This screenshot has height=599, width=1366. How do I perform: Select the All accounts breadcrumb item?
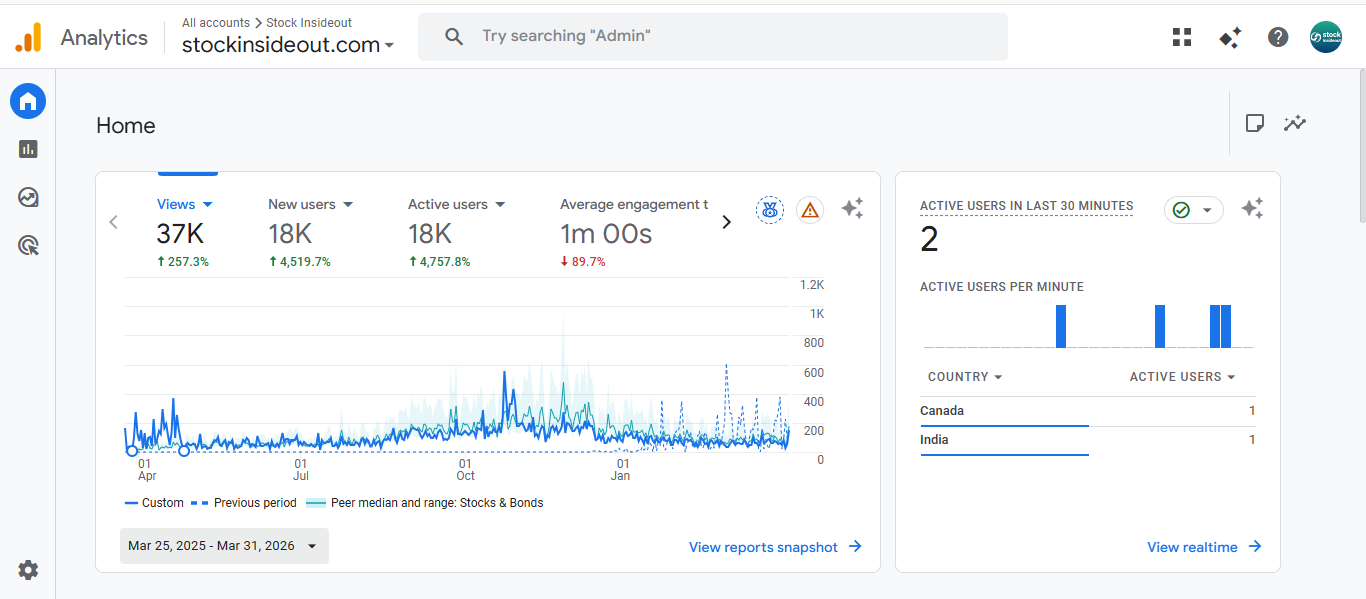coord(215,22)
